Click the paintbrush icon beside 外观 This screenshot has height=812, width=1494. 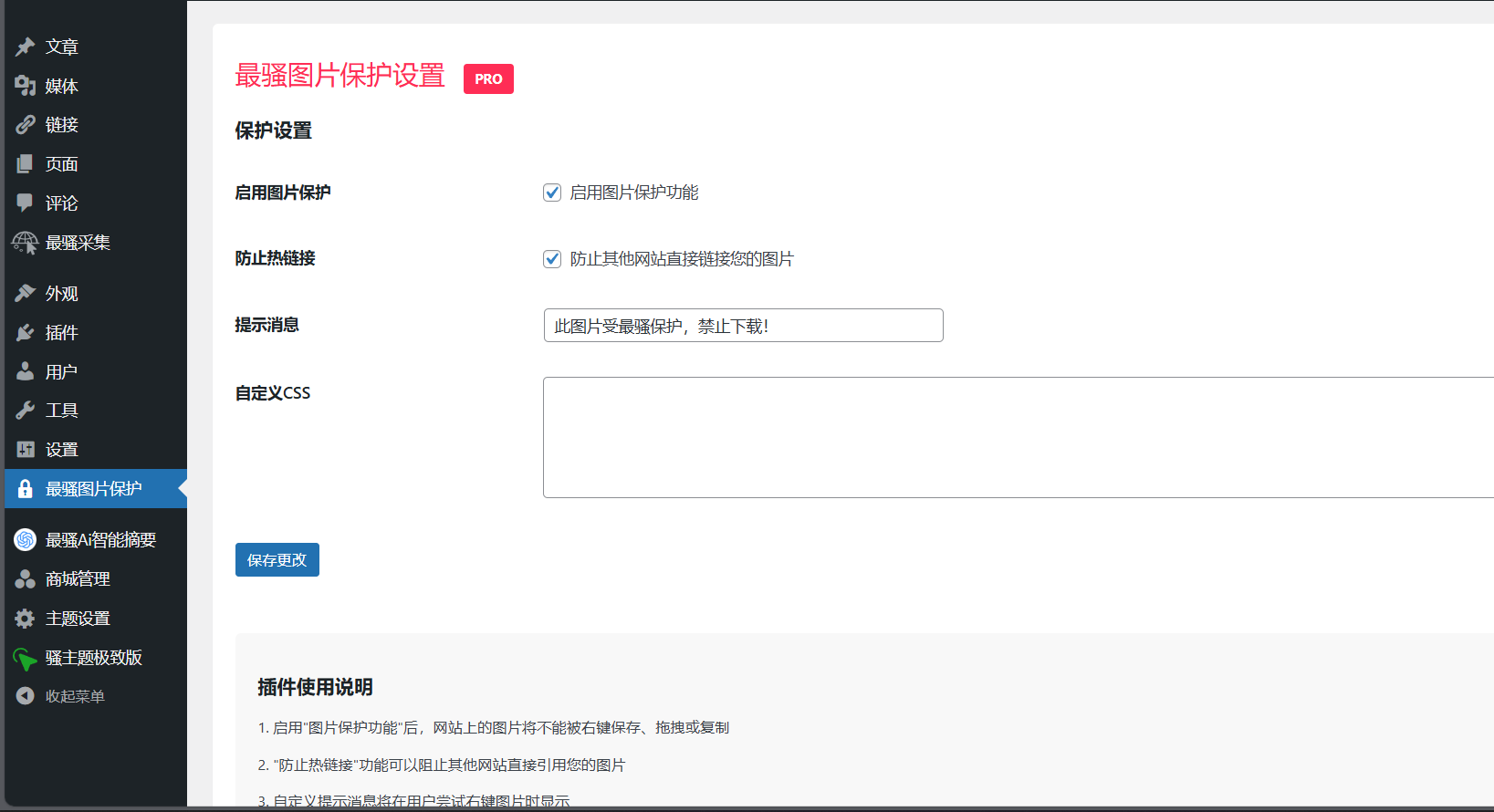(x=25, y=294)
